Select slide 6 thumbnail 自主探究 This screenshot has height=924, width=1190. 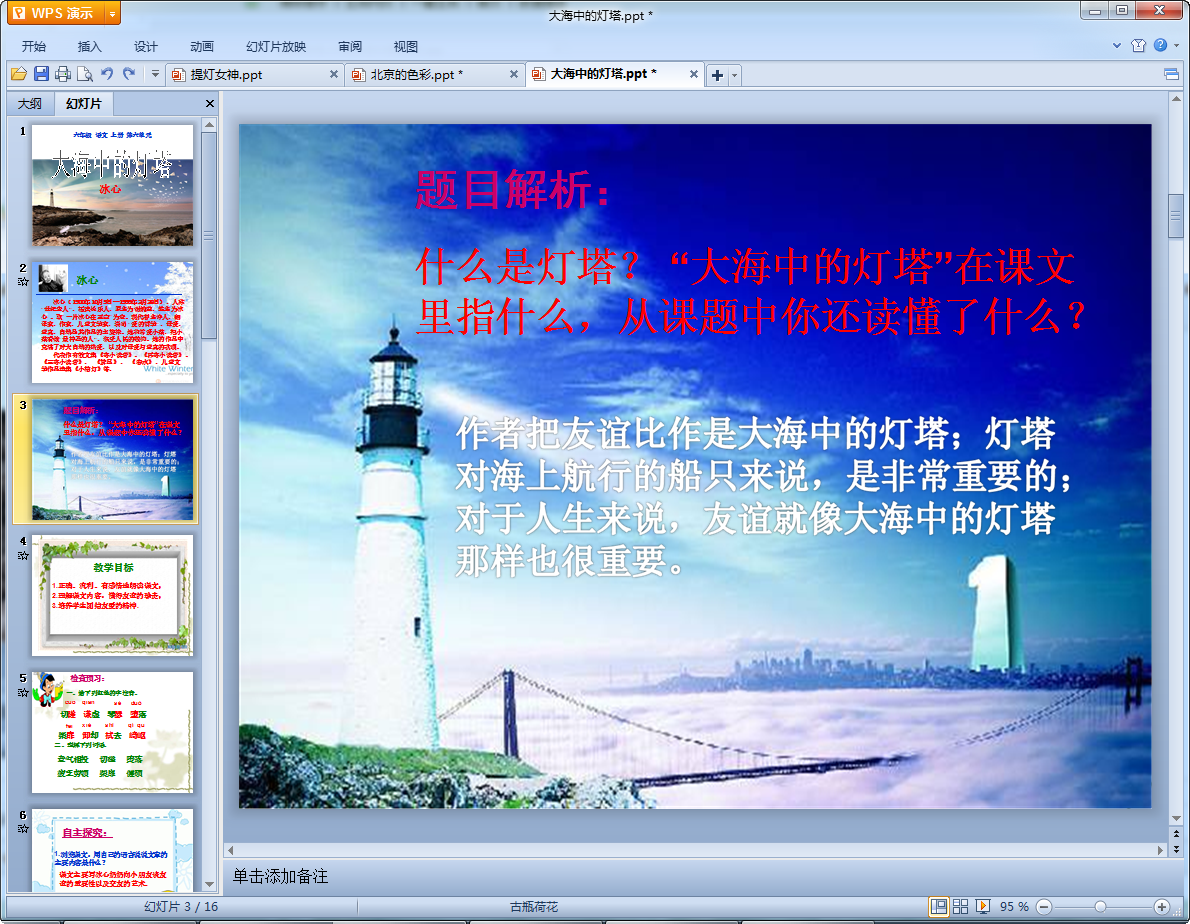click(112, 850)
